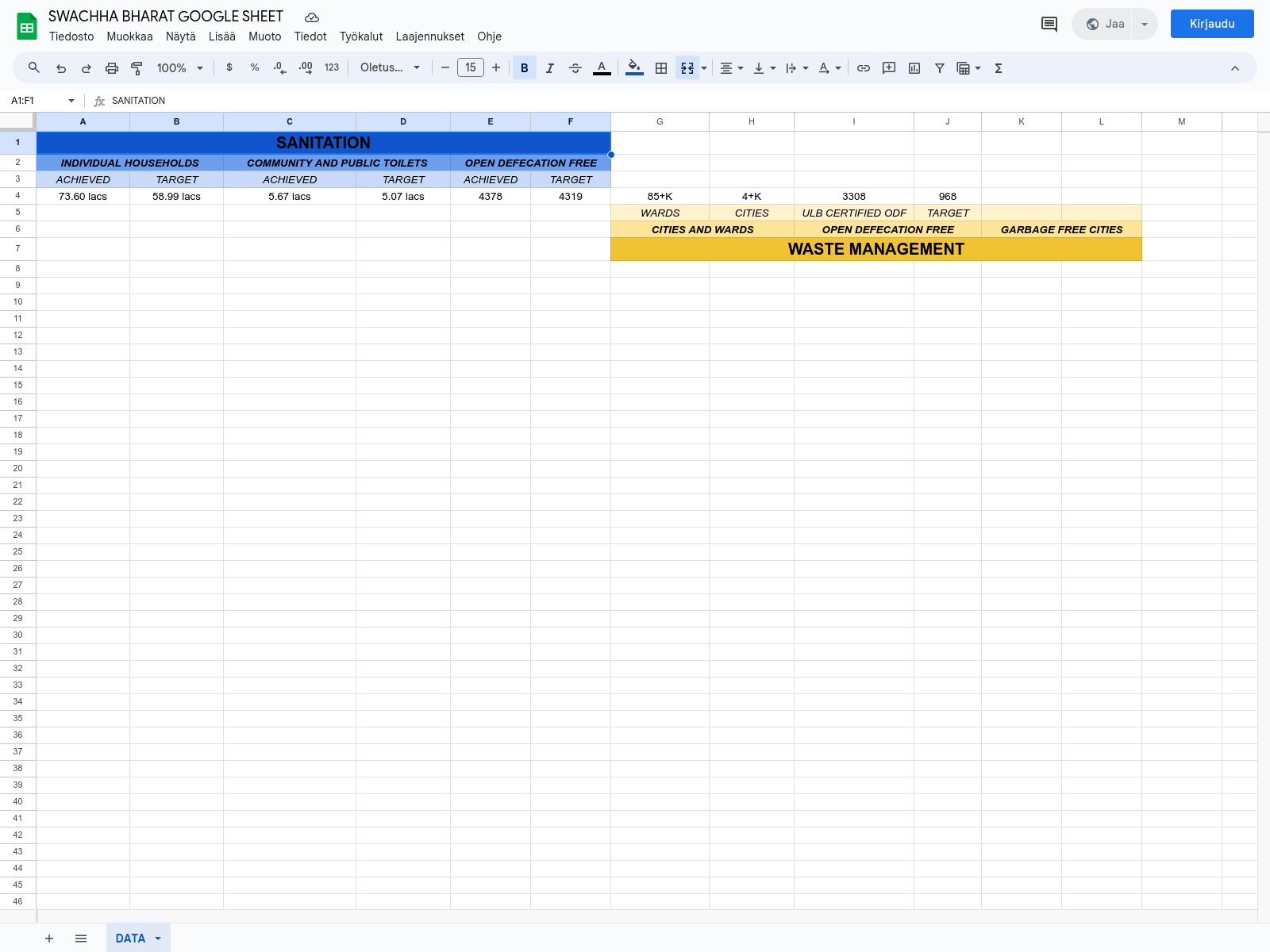Click the redo arrow icon
The height and width of the screenshot is (952, 1270).
87,68
